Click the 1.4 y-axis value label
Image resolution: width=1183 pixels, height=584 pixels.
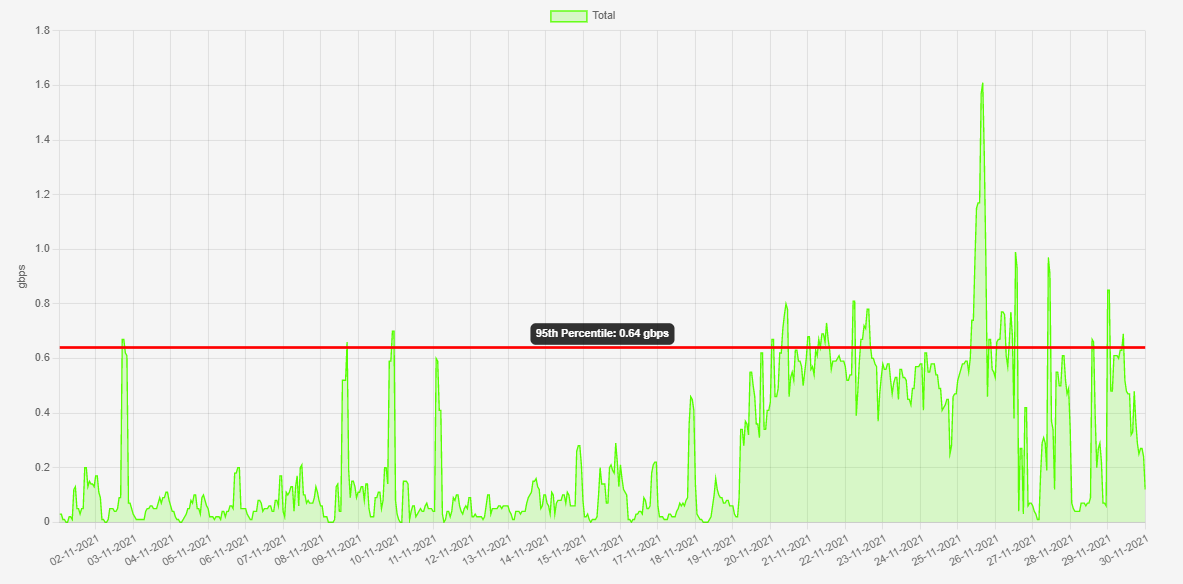pyautogui.click(x=43, y=140)
